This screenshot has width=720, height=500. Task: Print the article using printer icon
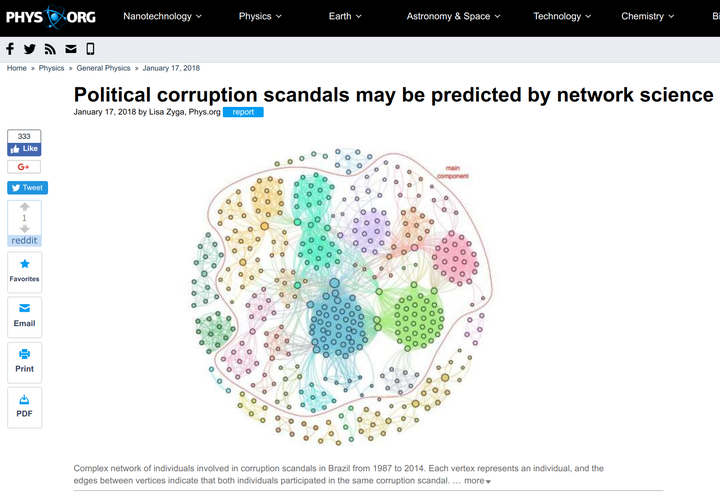click(25, 362)
